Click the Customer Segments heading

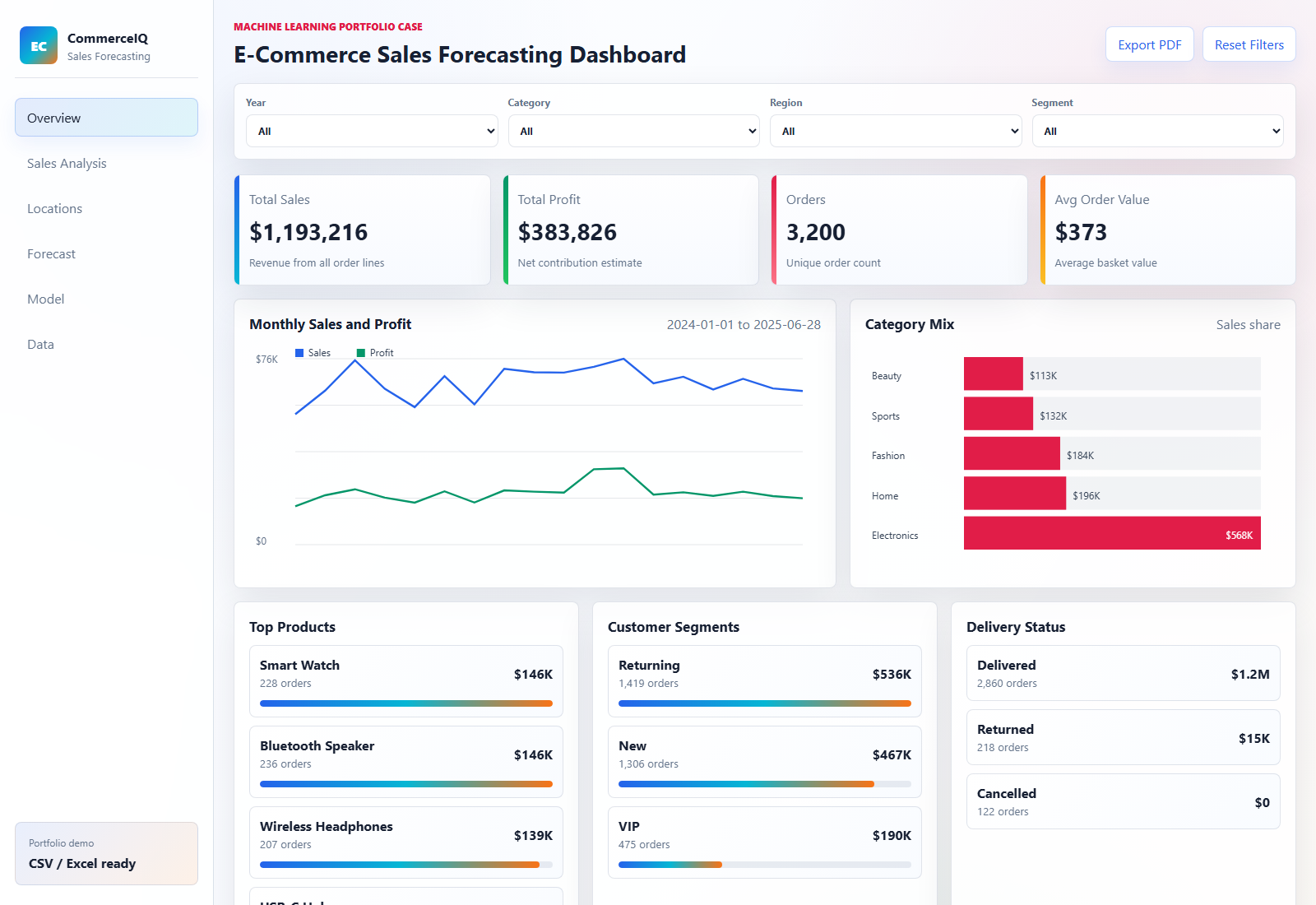674,627
